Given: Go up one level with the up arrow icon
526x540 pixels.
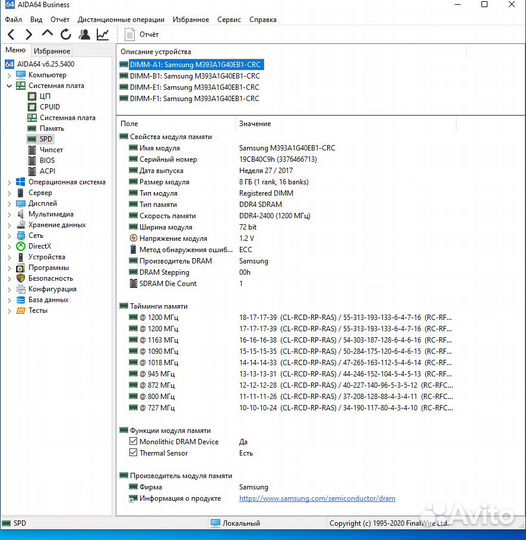Looking at the screenshot, I should [x=47, y=34].
